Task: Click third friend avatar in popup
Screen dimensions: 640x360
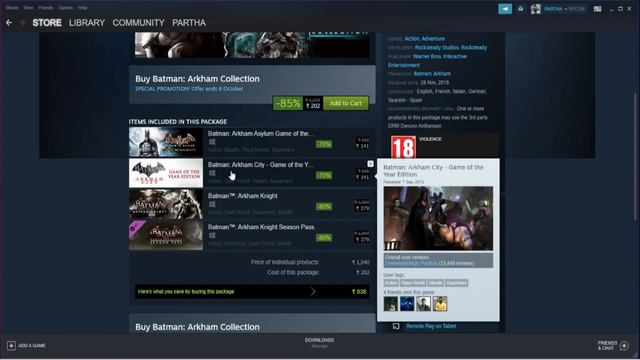Action: 423,304
